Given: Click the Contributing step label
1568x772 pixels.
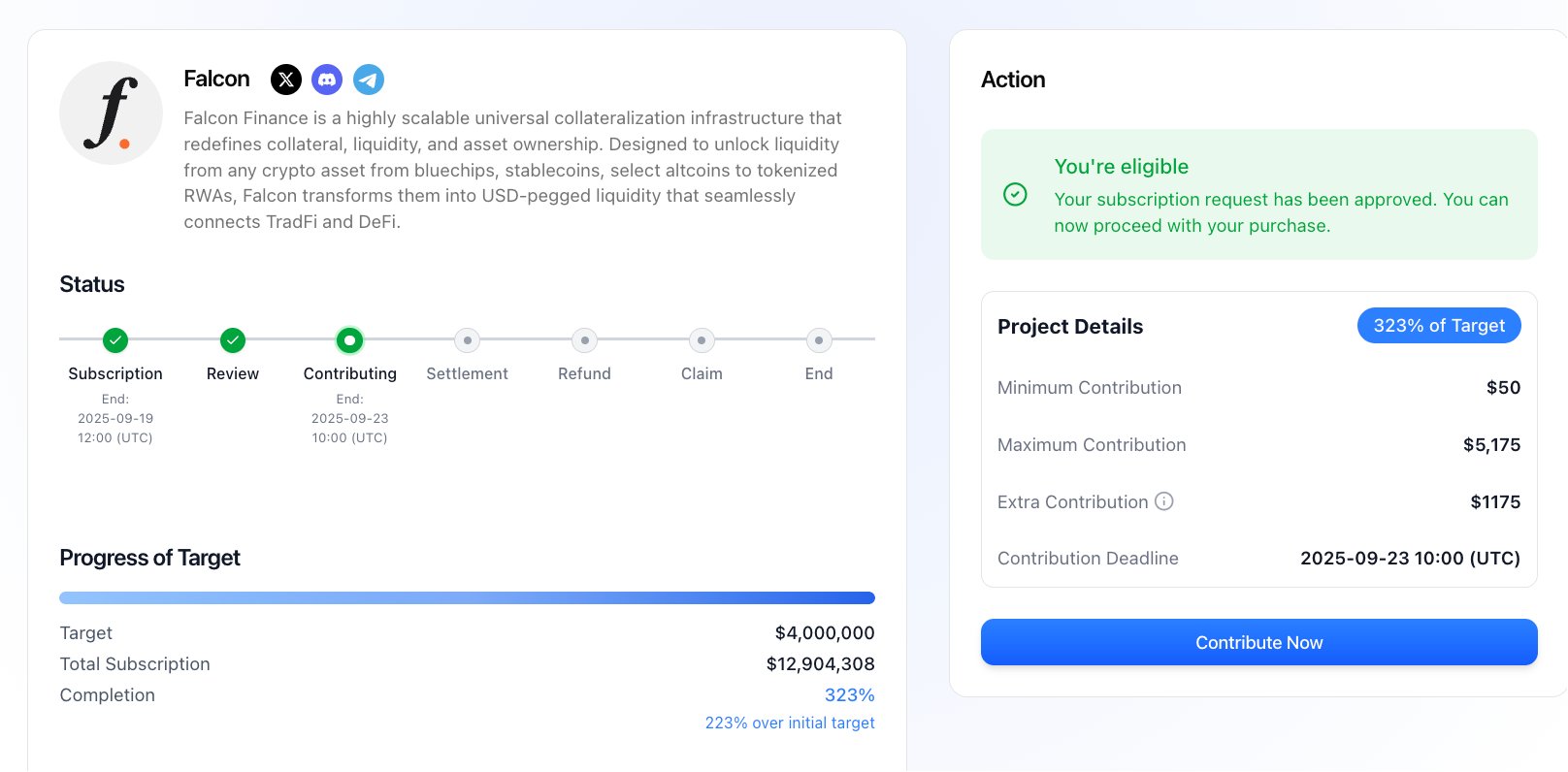Looking at the screenshot, I should [349, 373].
